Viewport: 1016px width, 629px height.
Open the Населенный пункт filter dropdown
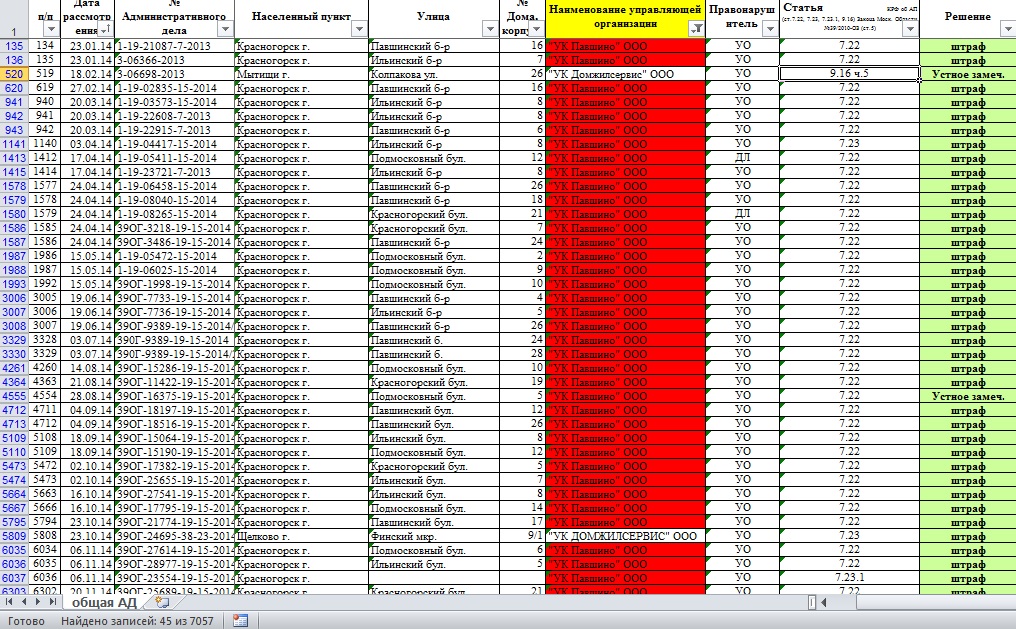pos(359,30)
